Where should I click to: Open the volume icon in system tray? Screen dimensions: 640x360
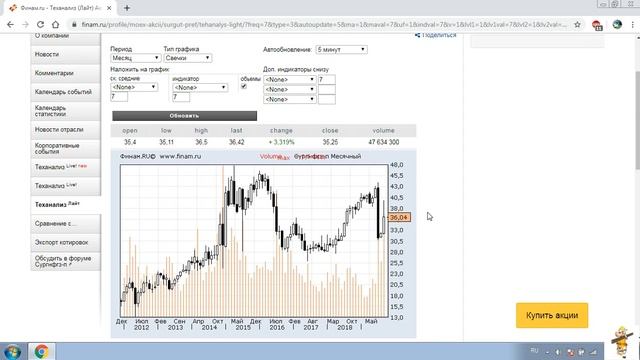(558, 352)
